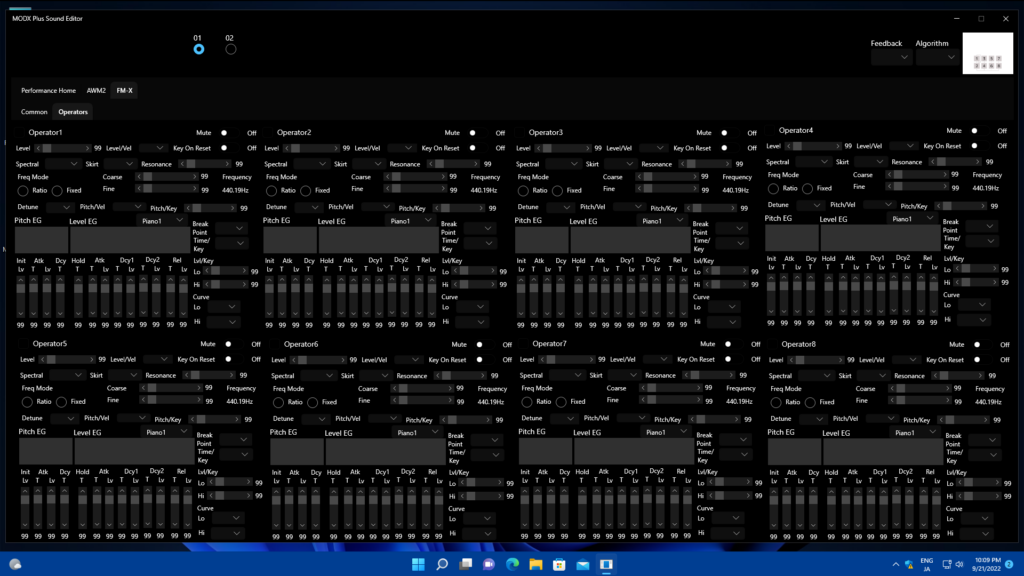1024x576 pixels.
Task: Open the Operator8 Time/Key dropdown
Action: [x=983, y=455]
